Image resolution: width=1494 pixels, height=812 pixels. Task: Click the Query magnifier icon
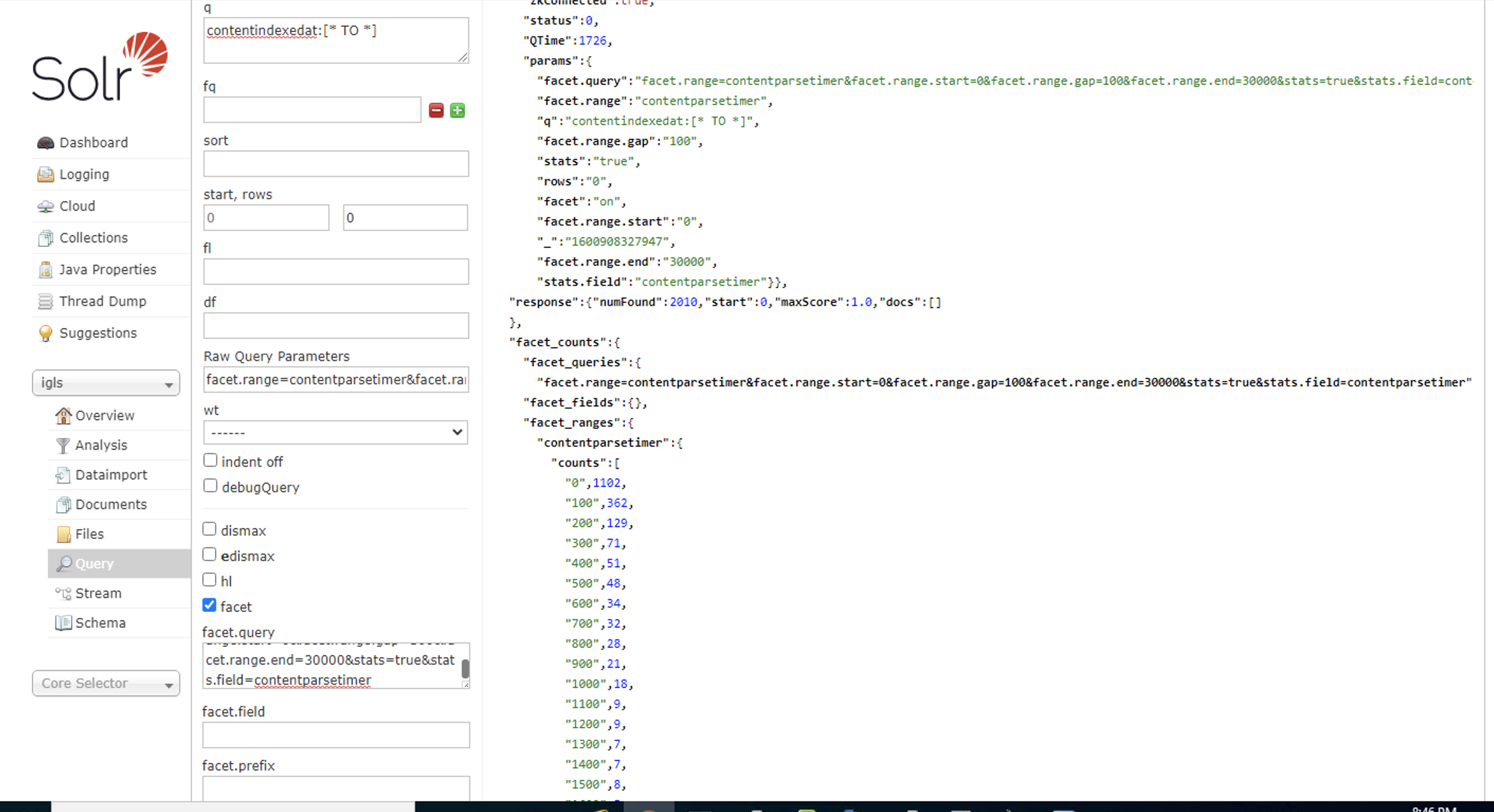[64, 564]
